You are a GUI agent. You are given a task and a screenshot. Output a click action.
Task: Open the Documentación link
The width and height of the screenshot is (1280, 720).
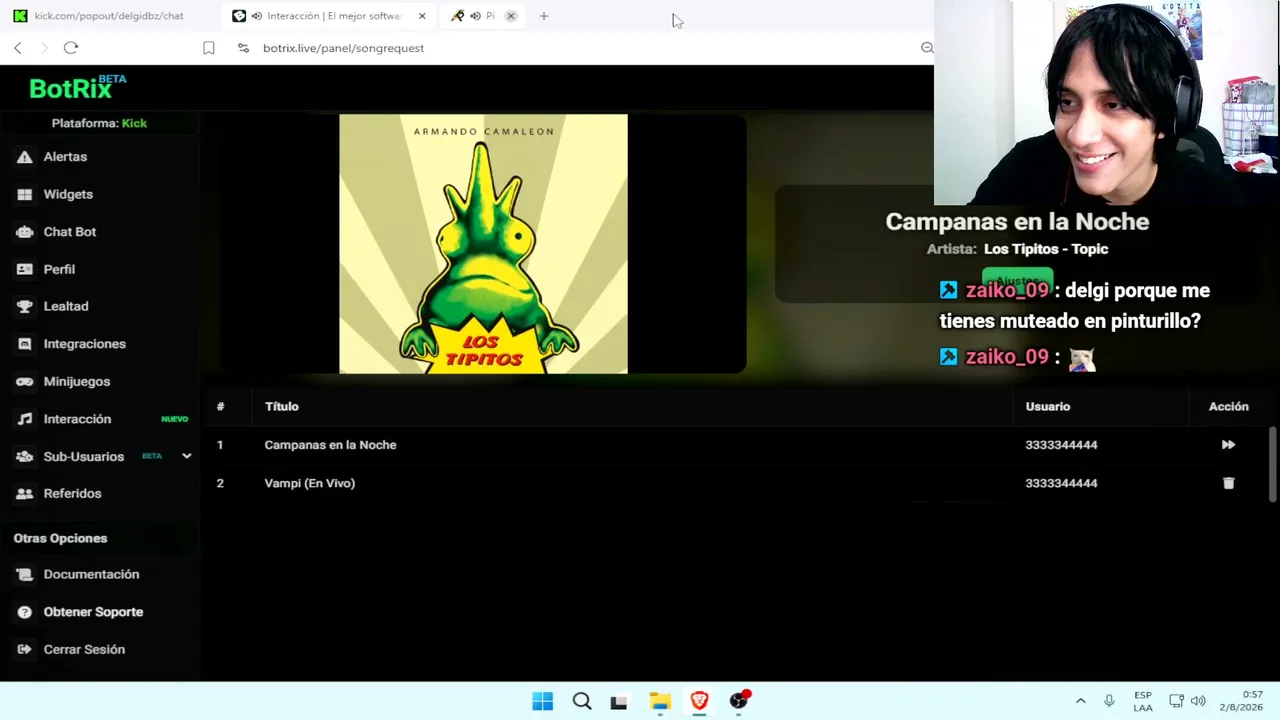91,574
